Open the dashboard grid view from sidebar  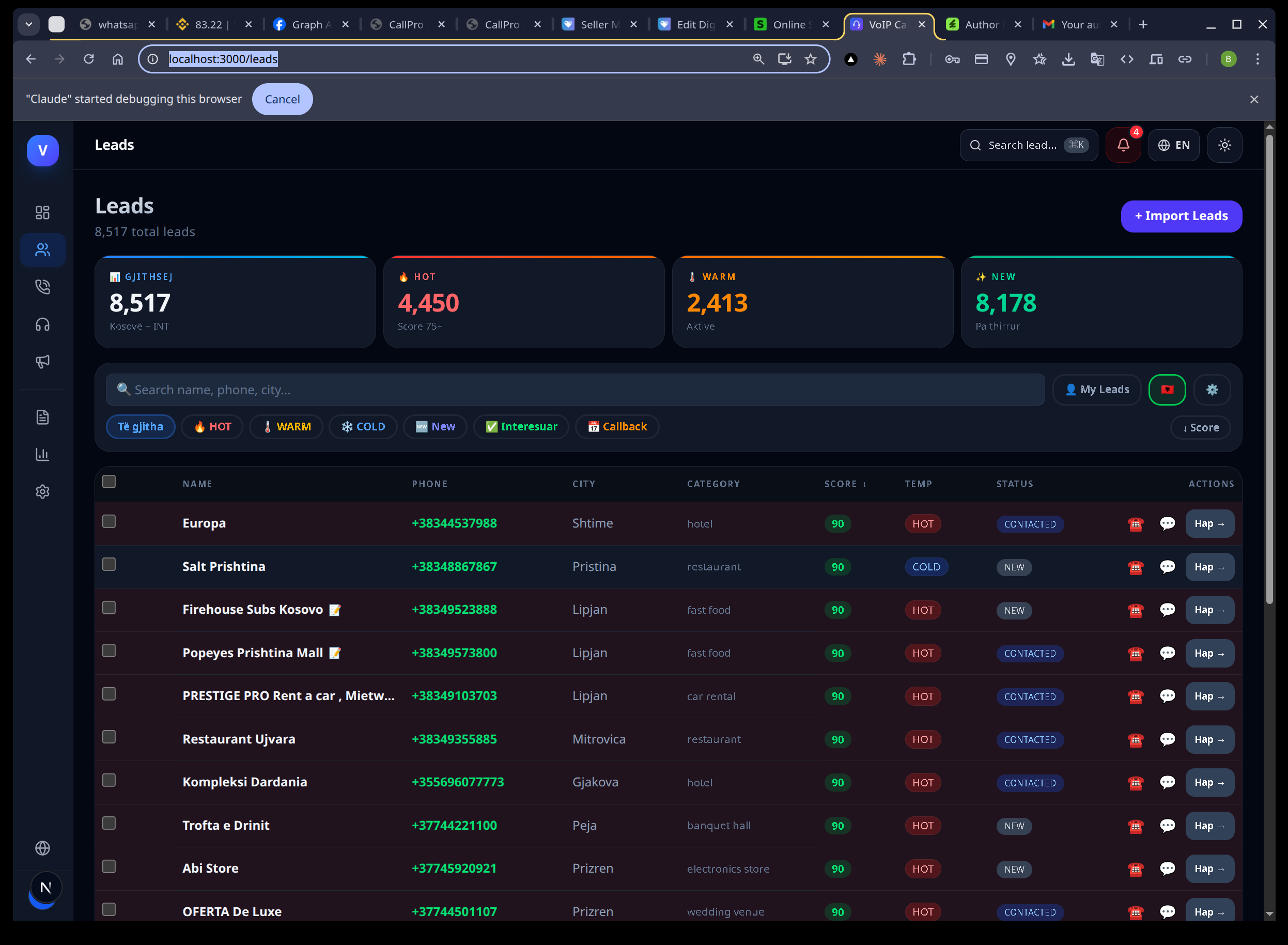[43, 212]
